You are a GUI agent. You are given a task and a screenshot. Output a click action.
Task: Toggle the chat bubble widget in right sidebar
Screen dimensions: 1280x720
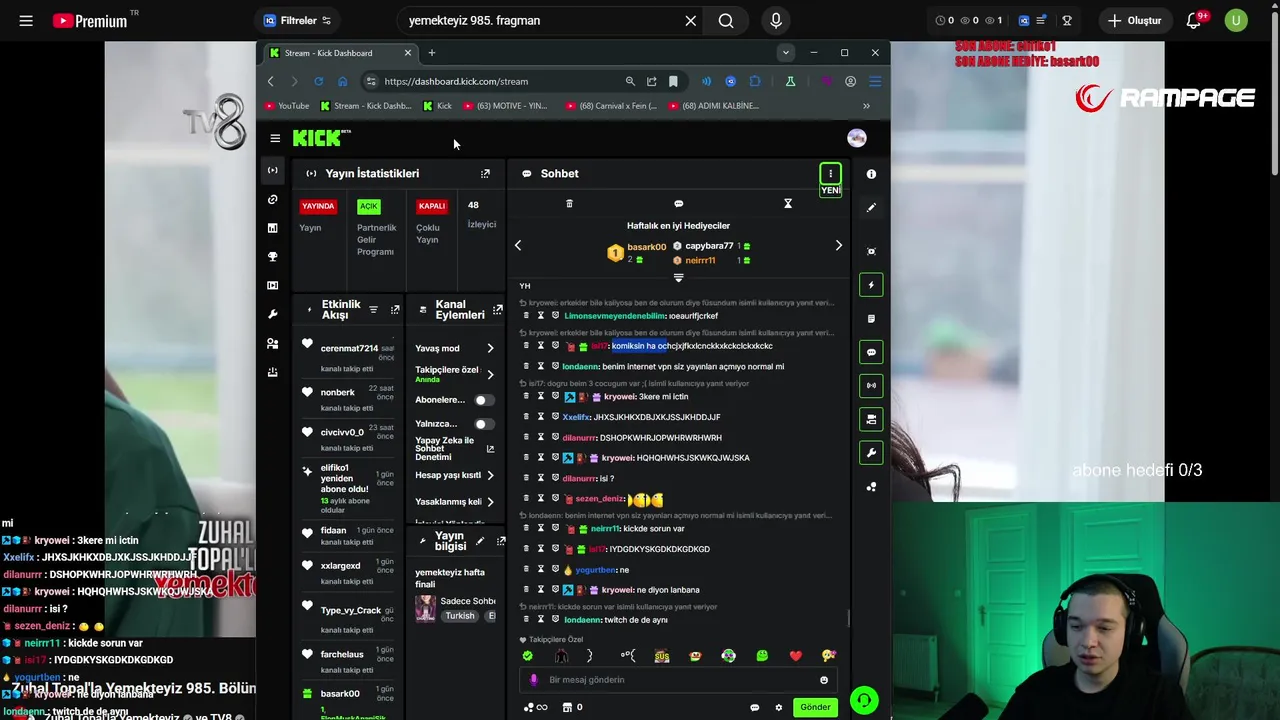tap(871, 352)
